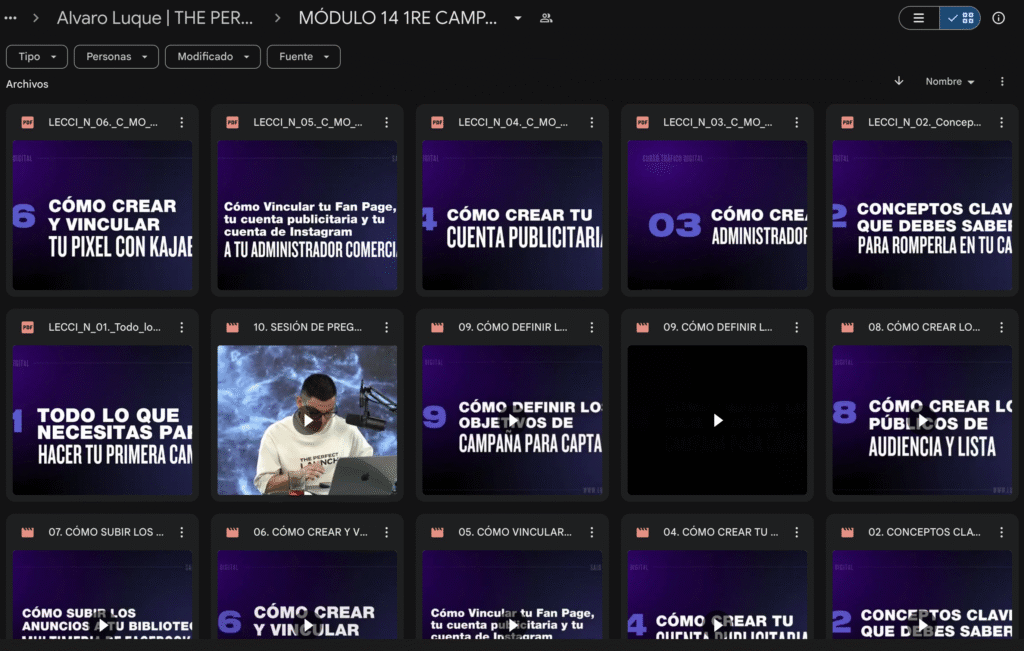This screenshot has height=651, width=1024.
Task: Expand the Tipo filter dropdown
Action: 37,57
